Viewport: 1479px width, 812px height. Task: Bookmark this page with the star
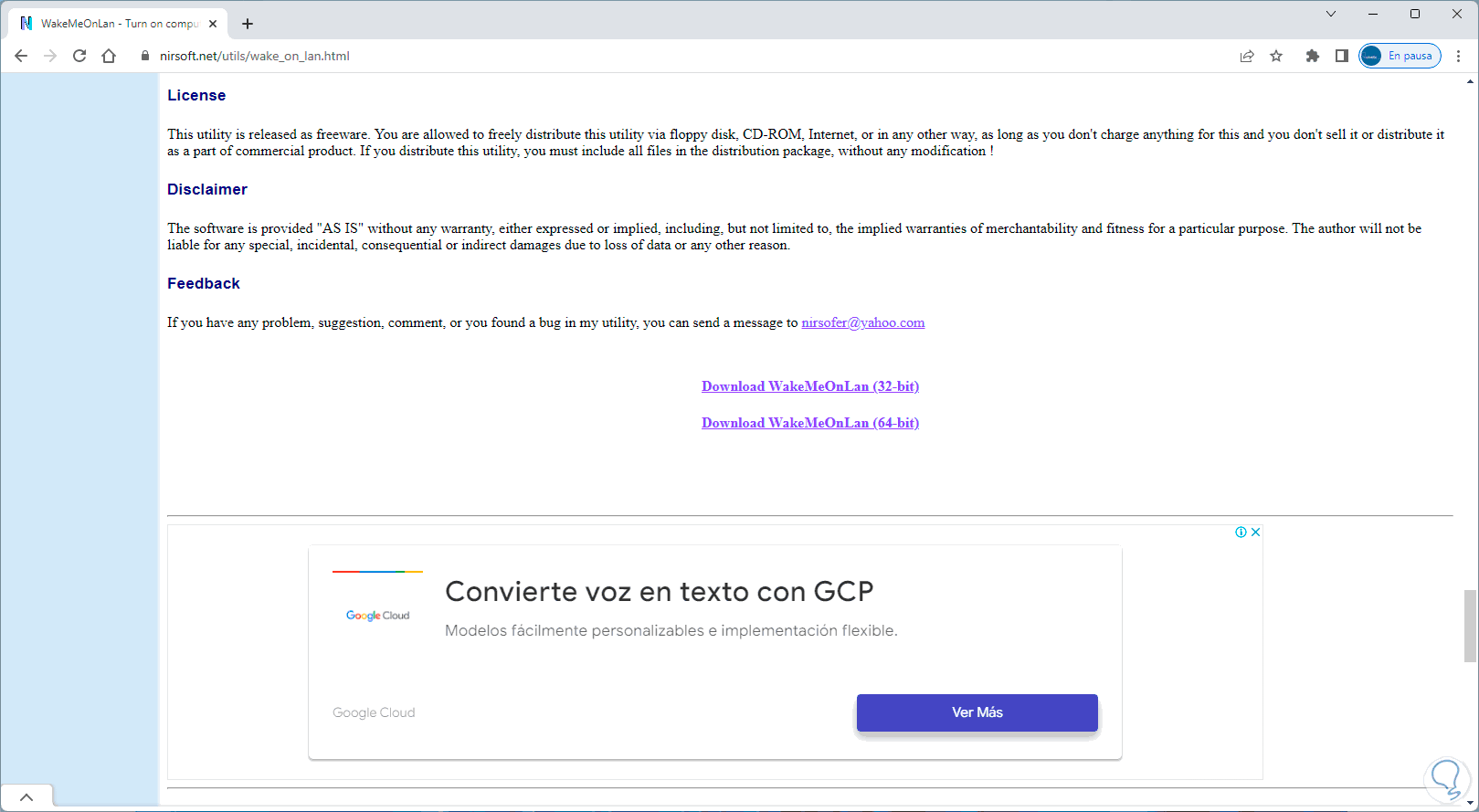click(x=1276, y=56)
